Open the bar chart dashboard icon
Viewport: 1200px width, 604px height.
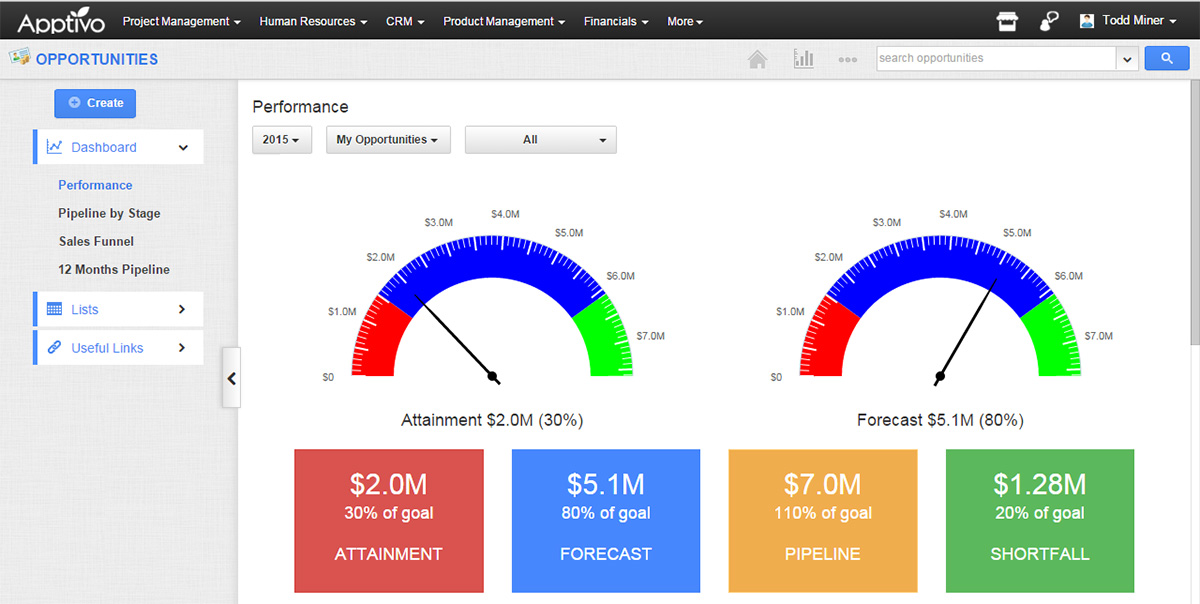click(x=803, y=59)
